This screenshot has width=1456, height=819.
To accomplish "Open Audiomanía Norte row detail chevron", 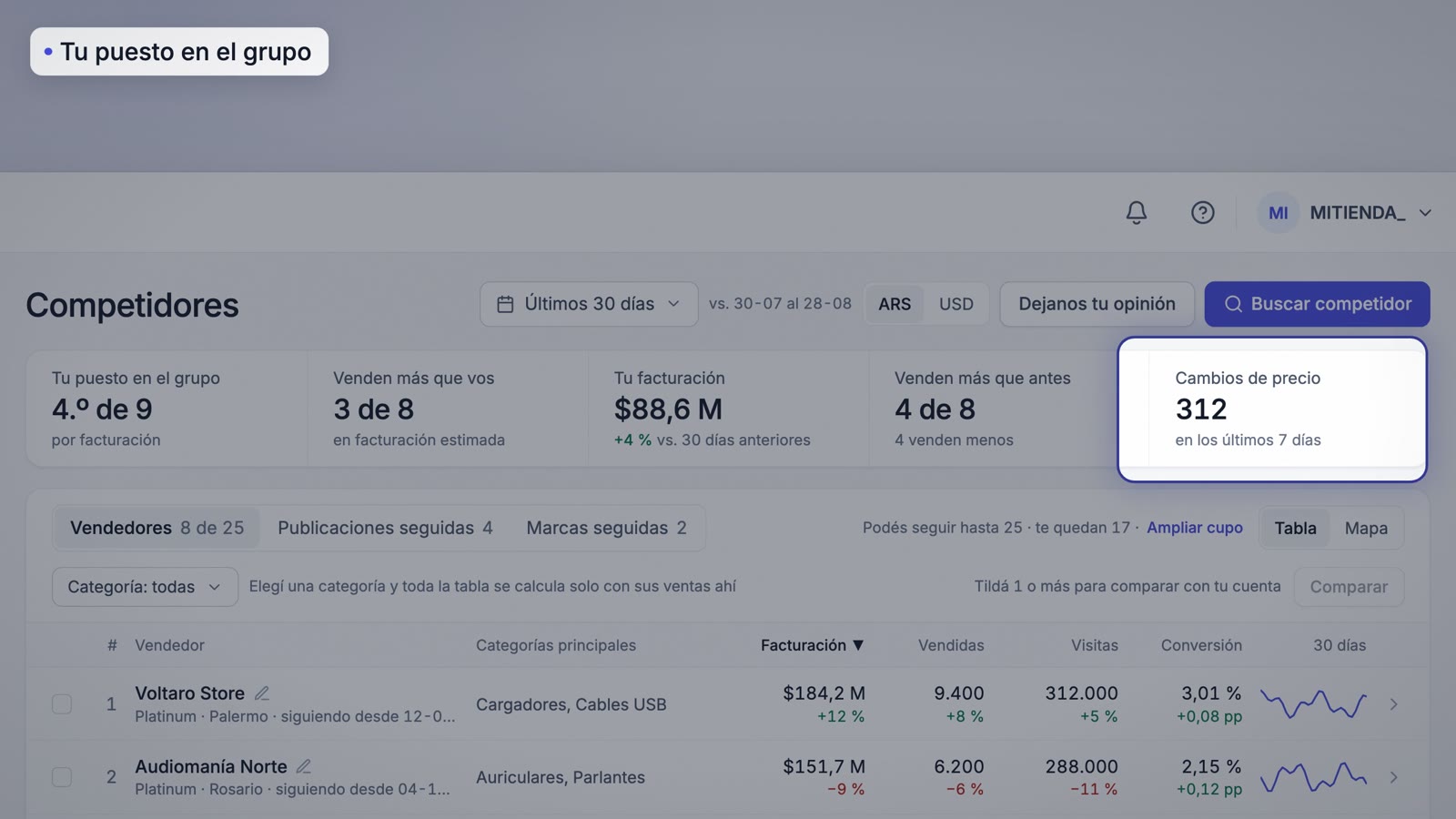I will pyautogui.click(x=1393, y=777).
